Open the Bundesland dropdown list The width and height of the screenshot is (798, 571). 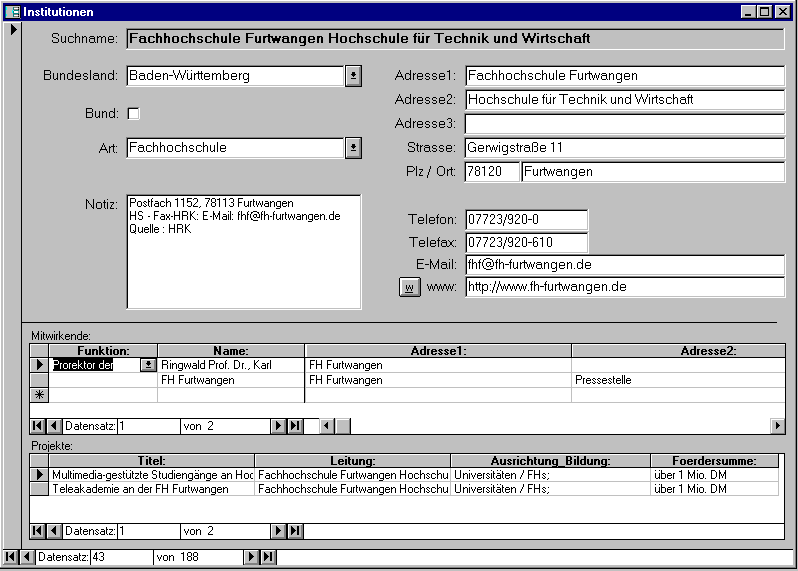353,76
